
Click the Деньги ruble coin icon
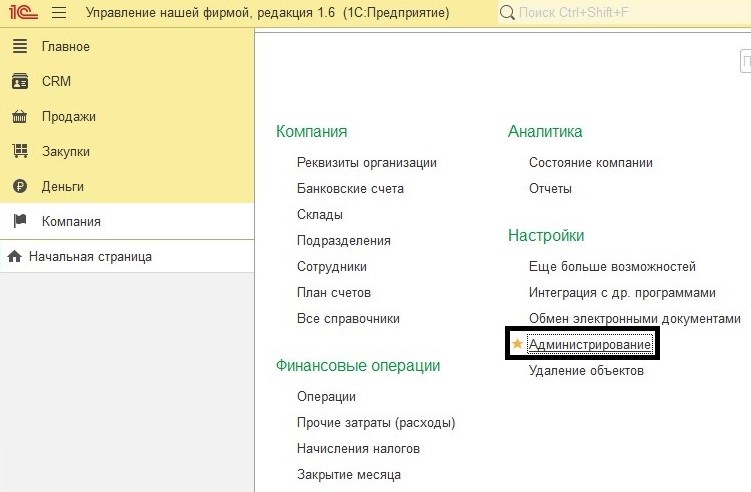click(x=19, y=187)
